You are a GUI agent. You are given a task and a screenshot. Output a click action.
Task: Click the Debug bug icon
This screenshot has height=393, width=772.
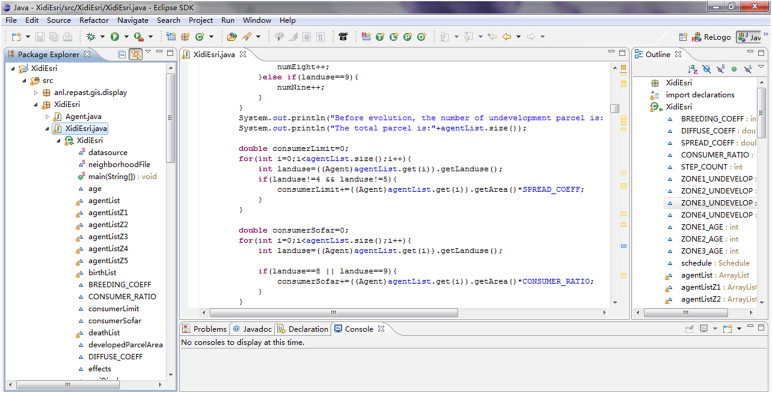(91, 37)
